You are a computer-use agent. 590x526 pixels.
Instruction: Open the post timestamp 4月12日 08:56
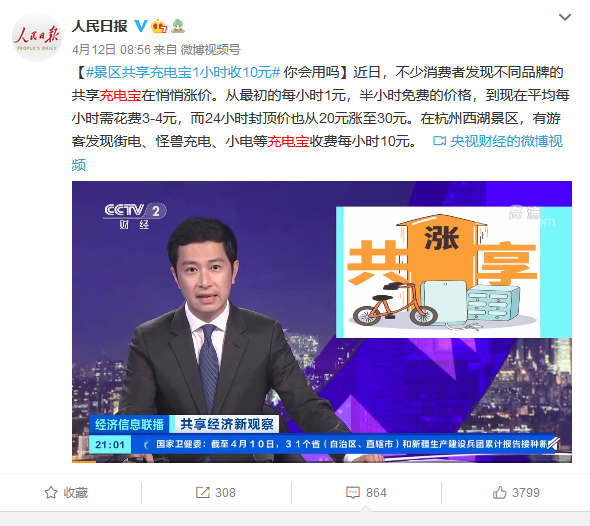click(x=111, y=49)
